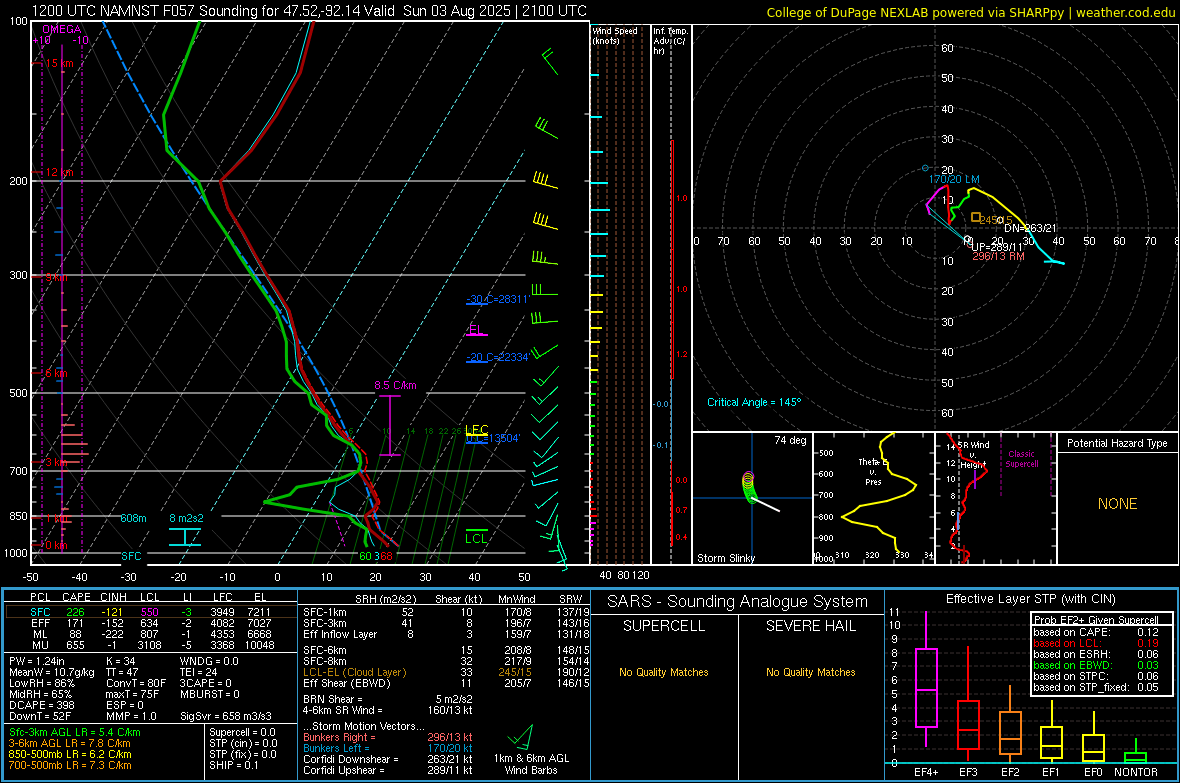1180x783 pixels.
Task: Click the 12 km height marker
Action: pos(59,172)
